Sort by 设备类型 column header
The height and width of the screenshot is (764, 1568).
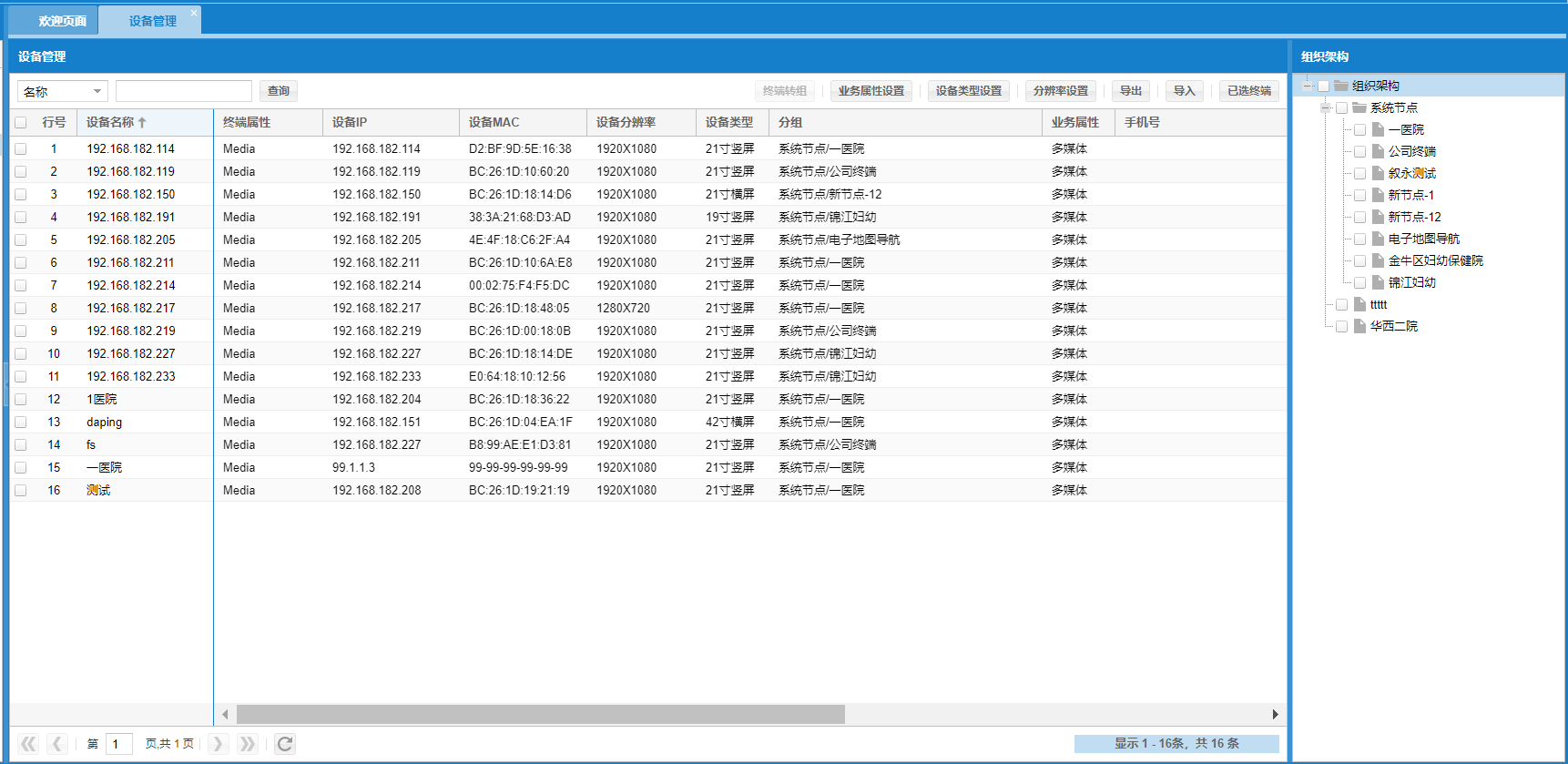(x=732, y=122)
